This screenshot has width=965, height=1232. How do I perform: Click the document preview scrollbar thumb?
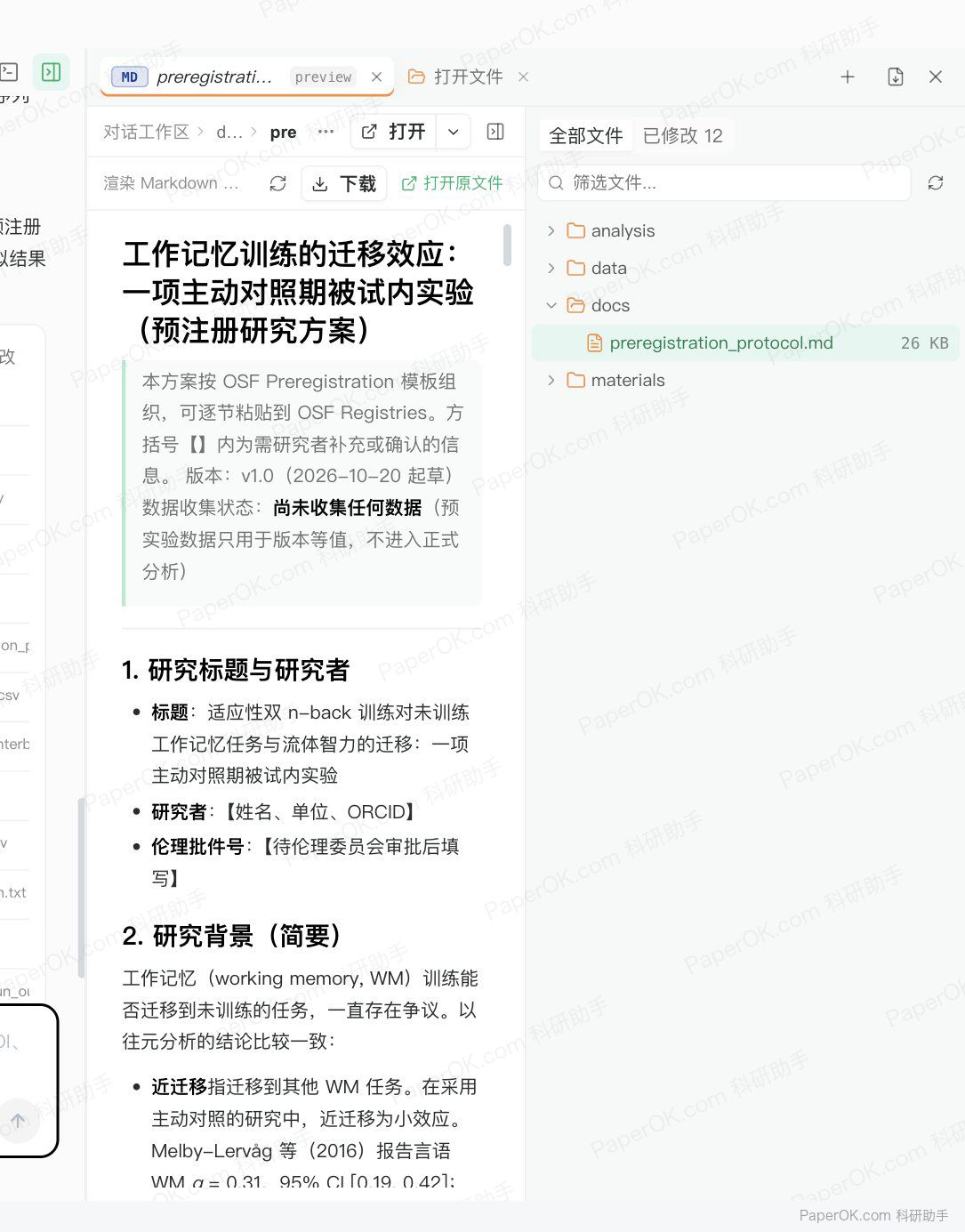tap(507, 246)
